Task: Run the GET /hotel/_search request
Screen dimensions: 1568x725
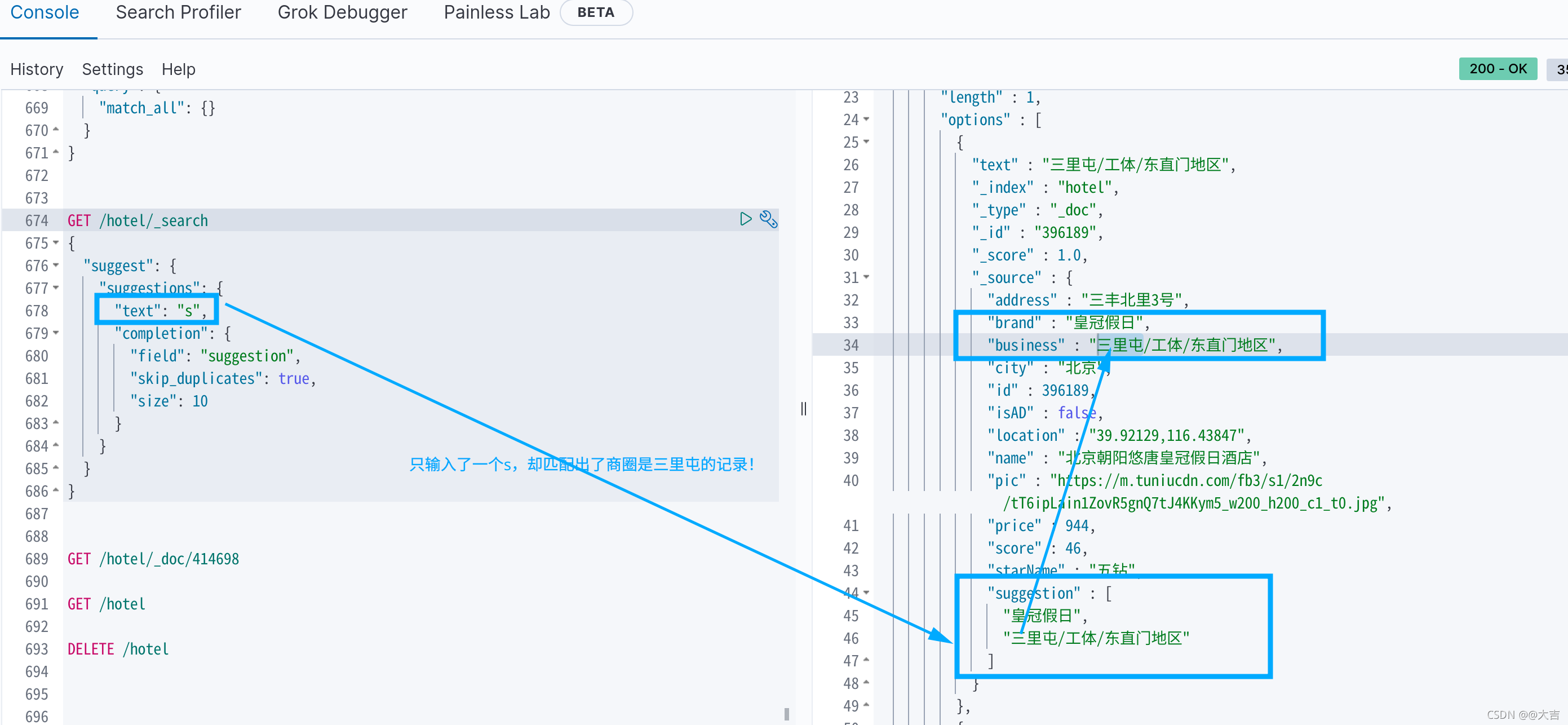Action: (x=745, y=219)
